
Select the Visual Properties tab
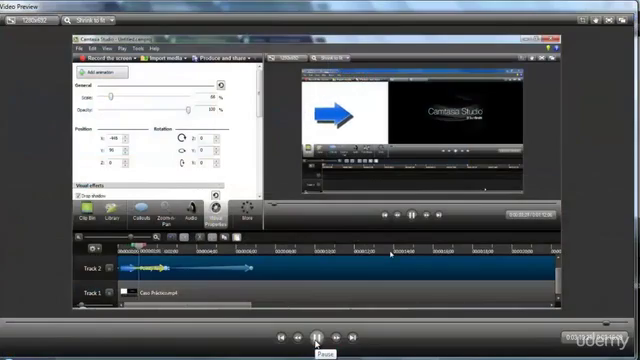[216, 214]
